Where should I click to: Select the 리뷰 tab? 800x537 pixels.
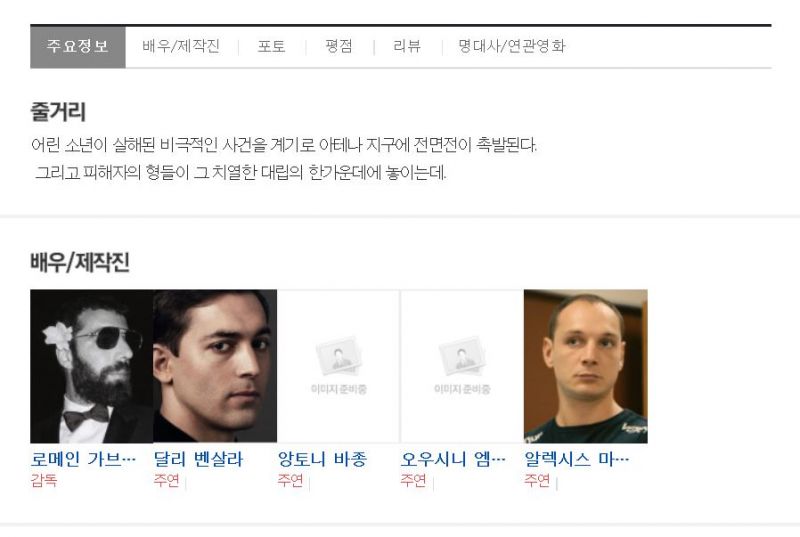(x=407, y=46)
